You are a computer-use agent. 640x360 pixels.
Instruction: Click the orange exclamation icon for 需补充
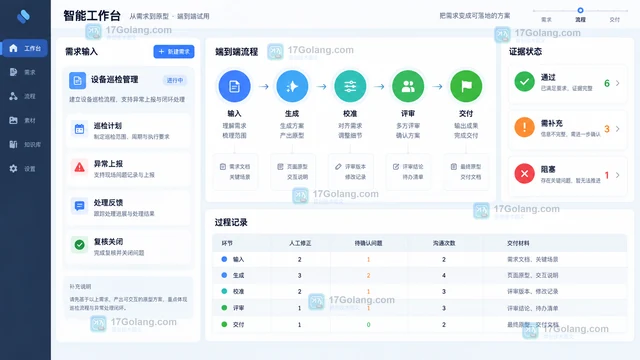[x=524, y=127]
